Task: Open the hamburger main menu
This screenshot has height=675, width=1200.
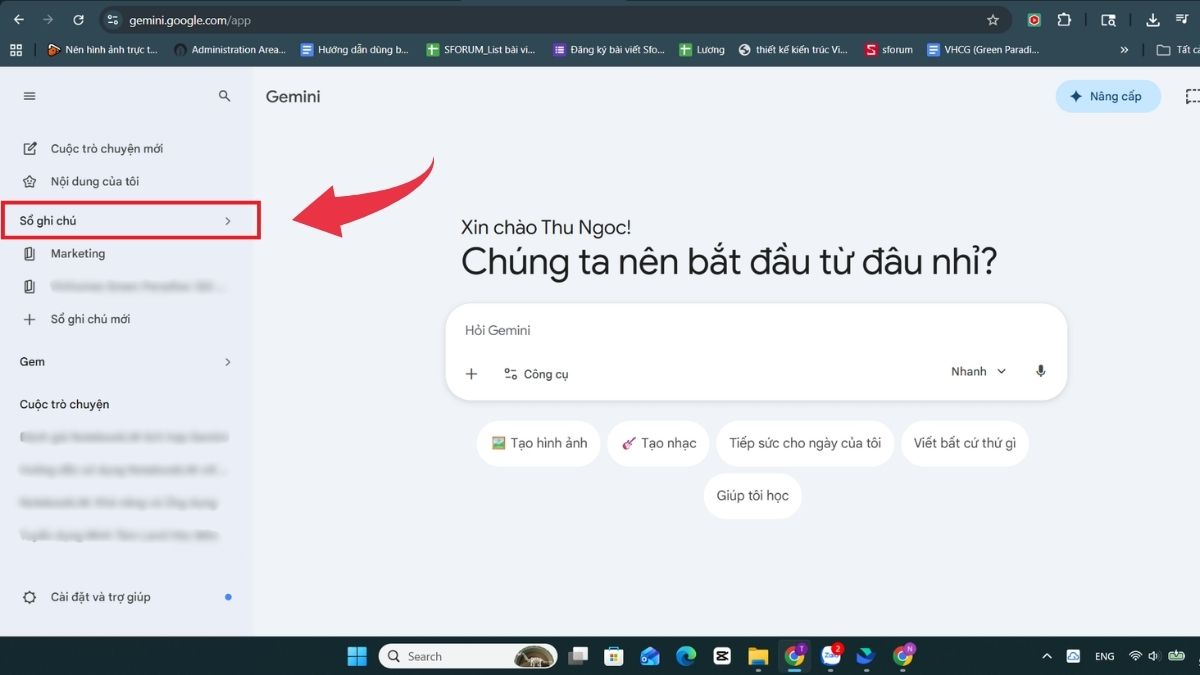Action: tap(29, 96)
